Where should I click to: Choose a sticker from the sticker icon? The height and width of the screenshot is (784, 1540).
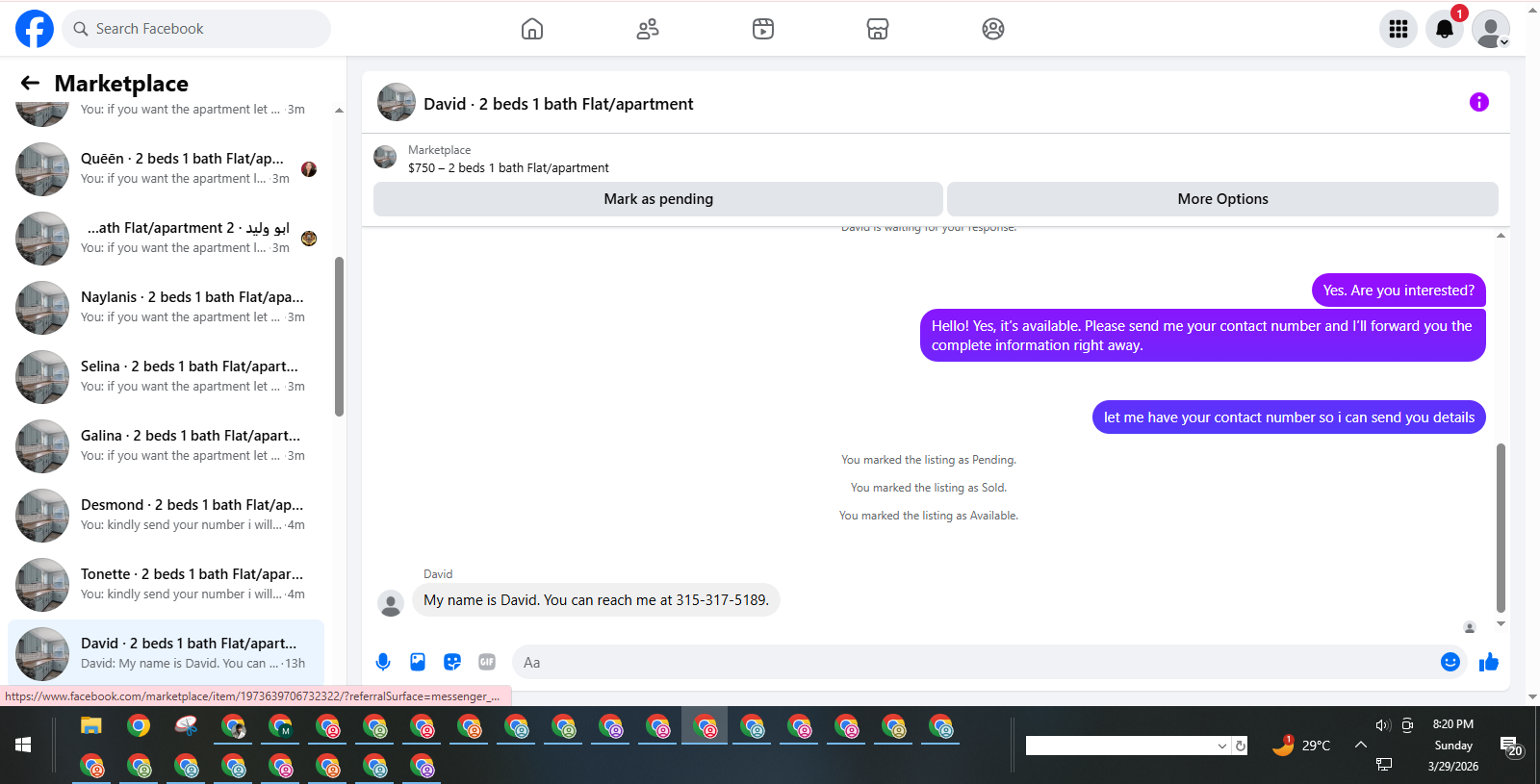(x=452, y=662)
